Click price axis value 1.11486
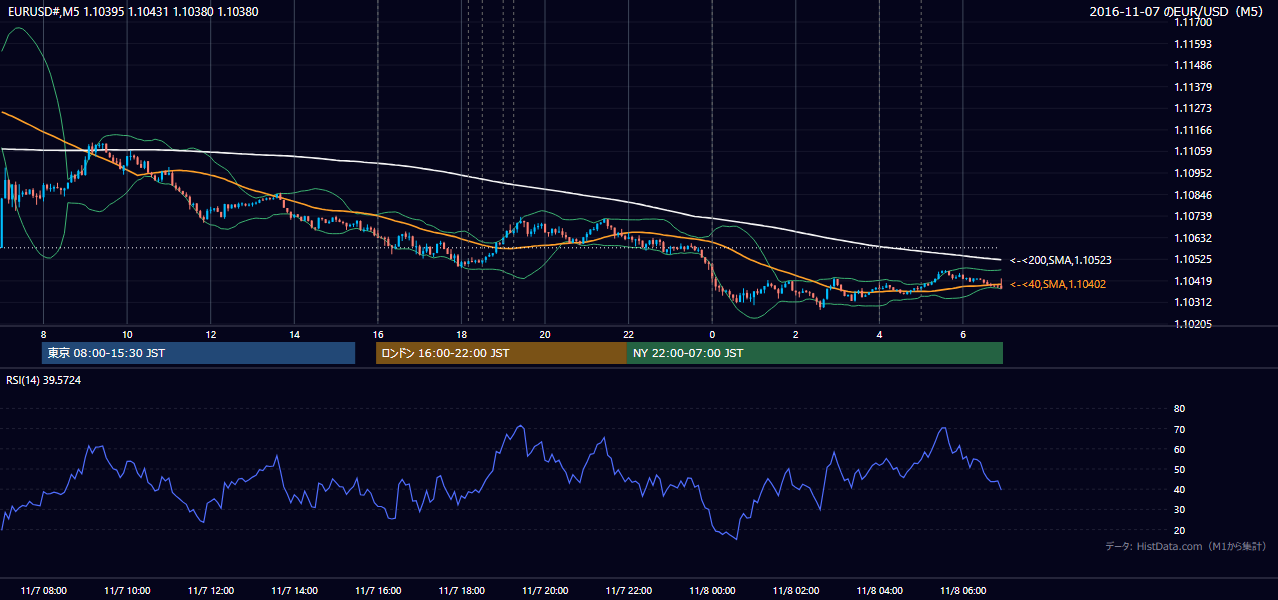 point(1194,65)
